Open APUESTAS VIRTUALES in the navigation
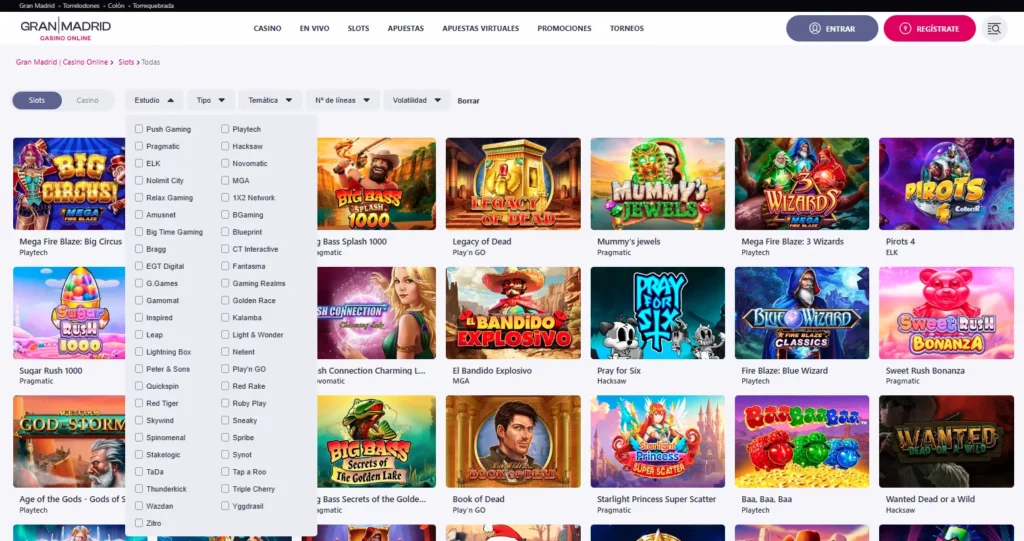This screenshot has width=1024, height=541. coord(481,29)
